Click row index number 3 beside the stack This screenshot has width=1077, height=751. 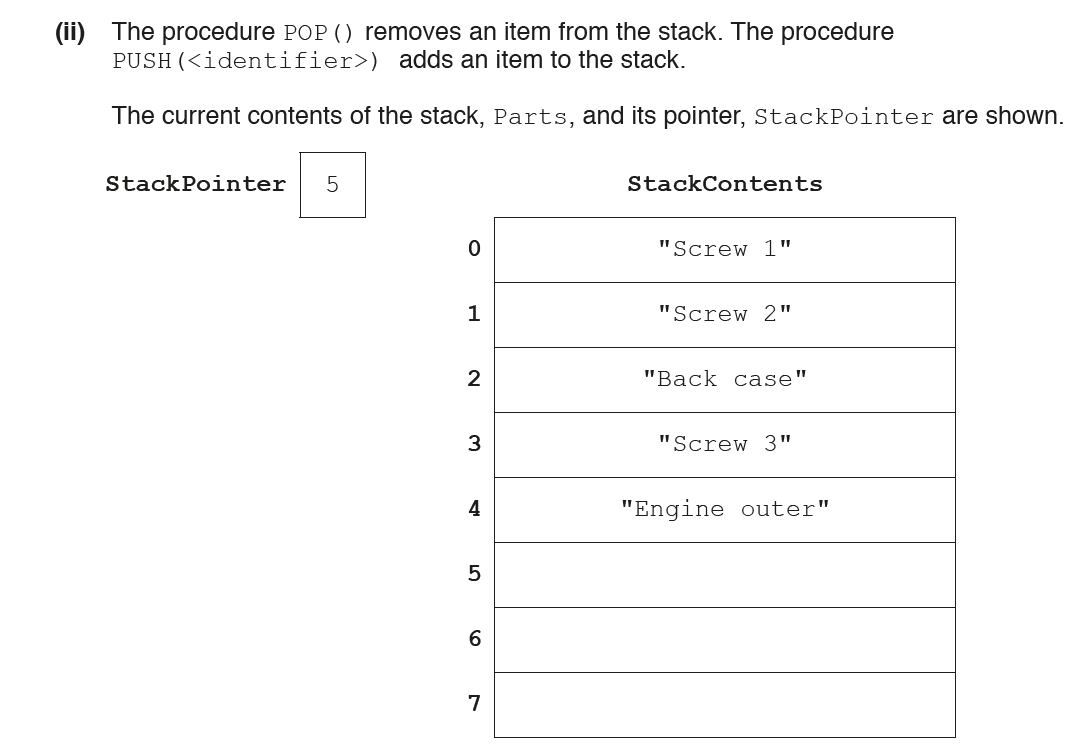click(x=474, y=443)
